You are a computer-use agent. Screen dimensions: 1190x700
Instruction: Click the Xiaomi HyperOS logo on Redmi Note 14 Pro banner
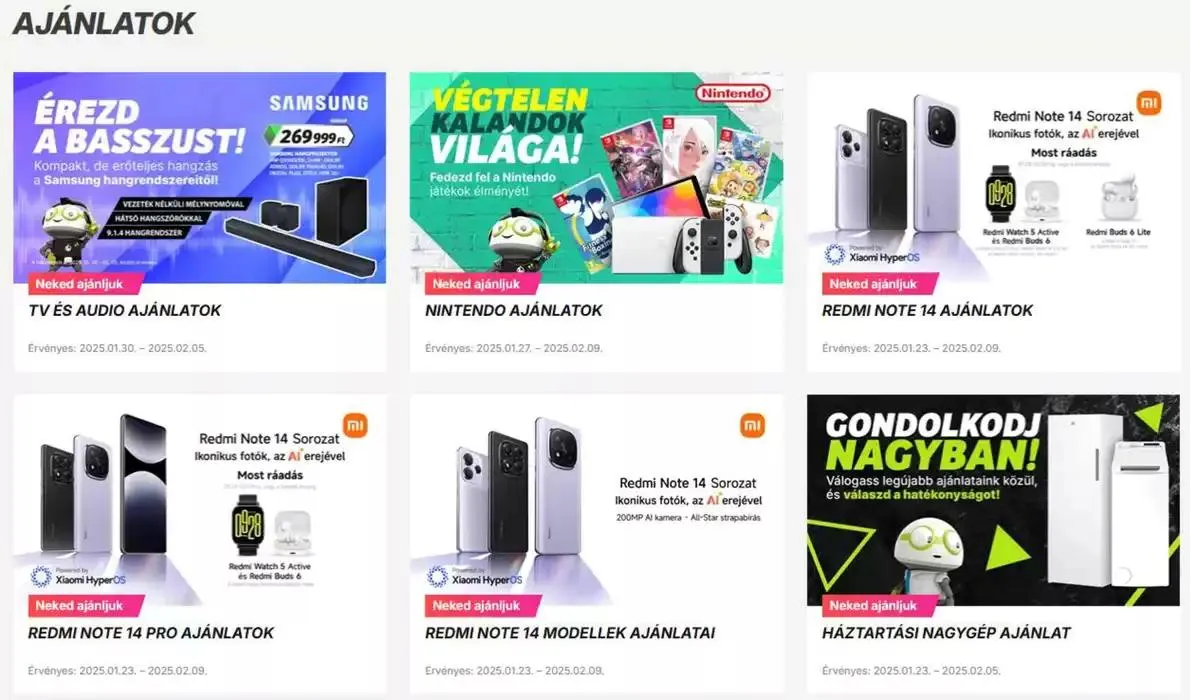point(78,577)
